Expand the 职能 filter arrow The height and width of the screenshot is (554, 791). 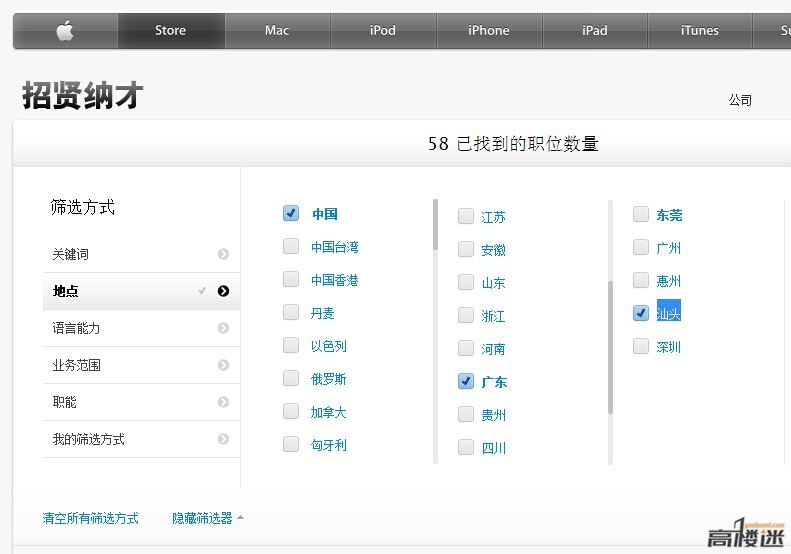click(223, 402)
